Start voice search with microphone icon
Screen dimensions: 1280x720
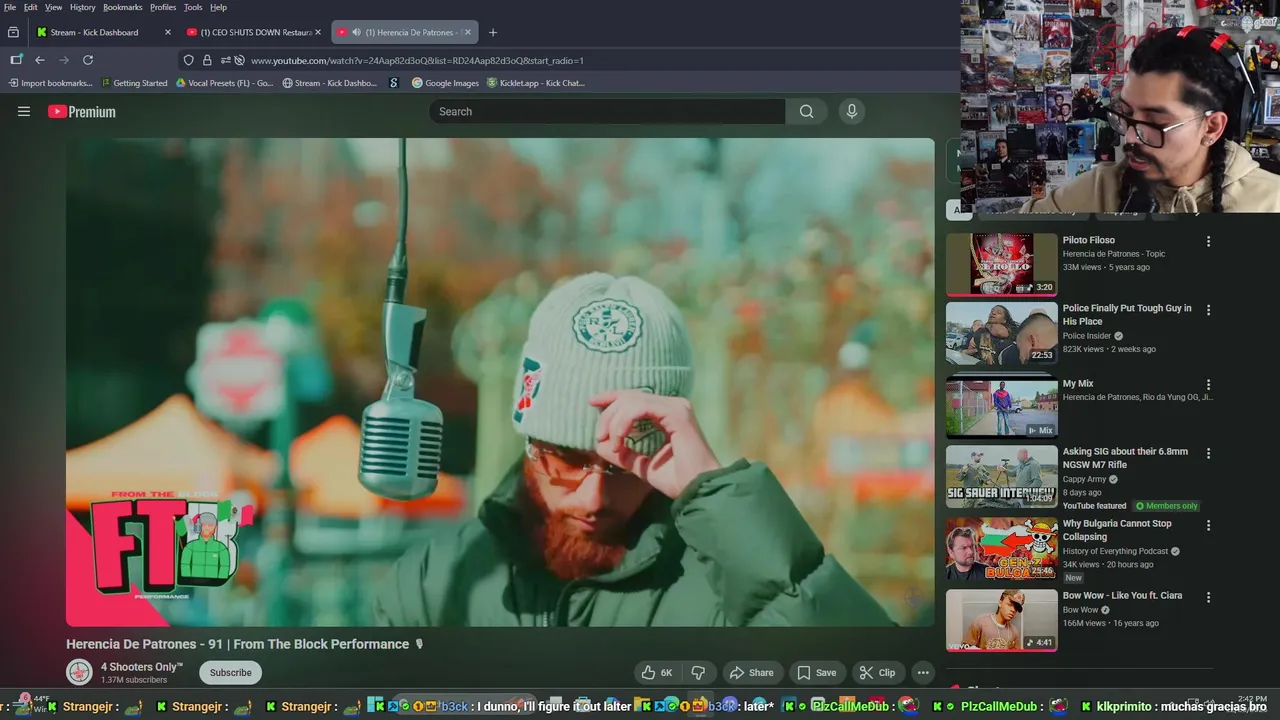point(852,112)
